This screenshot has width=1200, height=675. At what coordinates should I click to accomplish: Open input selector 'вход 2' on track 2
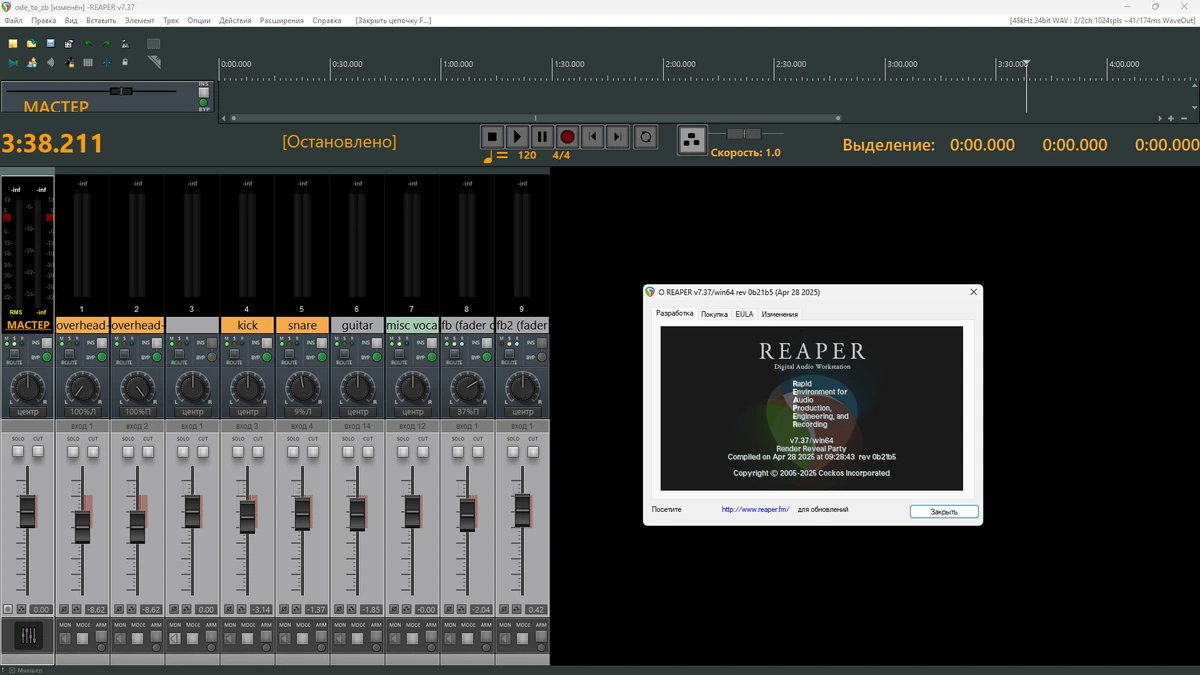click(137, 426)
